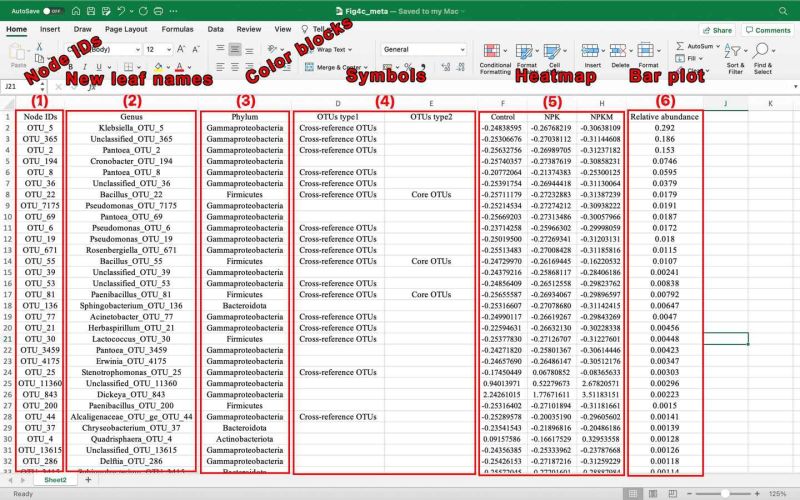Click the Conditional Formatting icon
The image size is (800, 500).
pos(492,51)
